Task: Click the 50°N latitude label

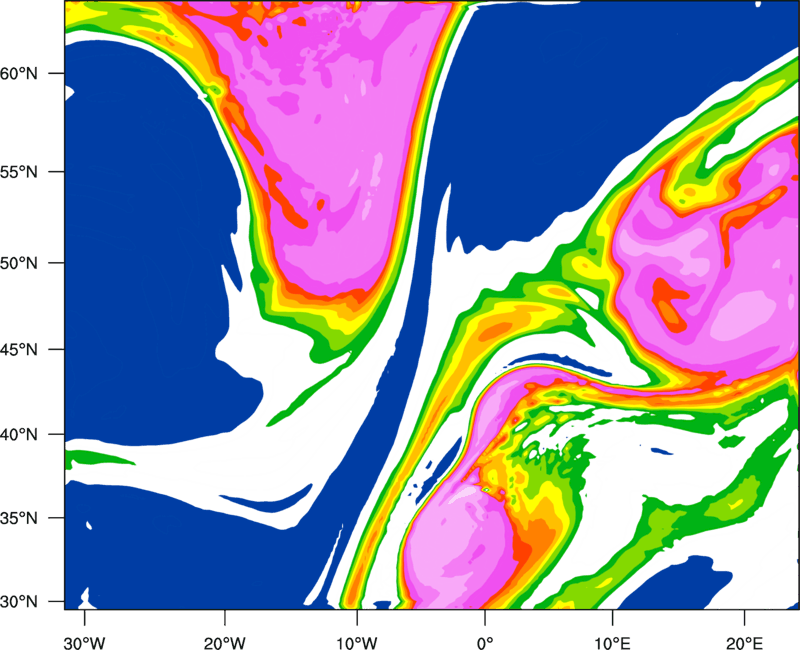Action: coord(19,263)
